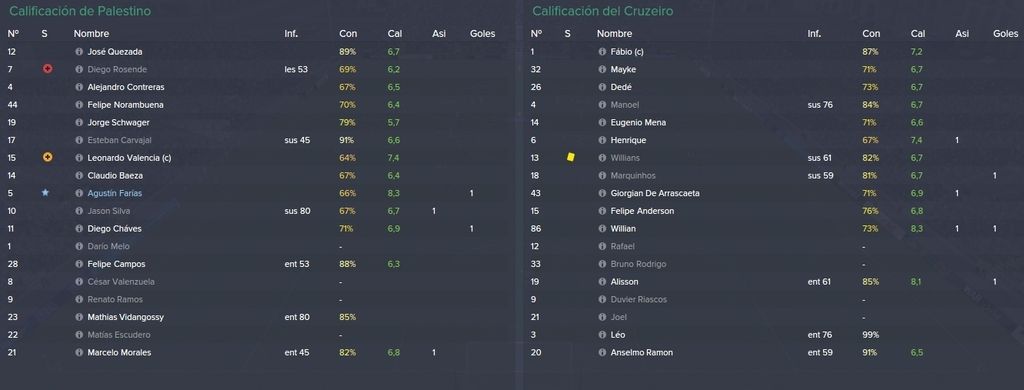
Task: Click the orange injury icon beside Leonardo Valencia
Action: tap(47, 157)
